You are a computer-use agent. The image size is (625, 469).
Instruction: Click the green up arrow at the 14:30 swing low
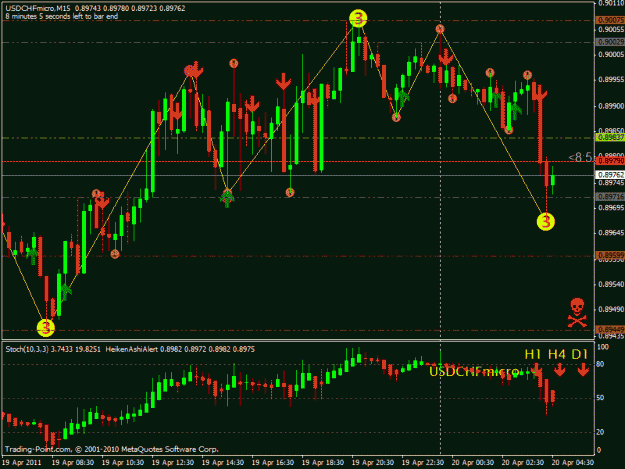(x=227, y=198)
